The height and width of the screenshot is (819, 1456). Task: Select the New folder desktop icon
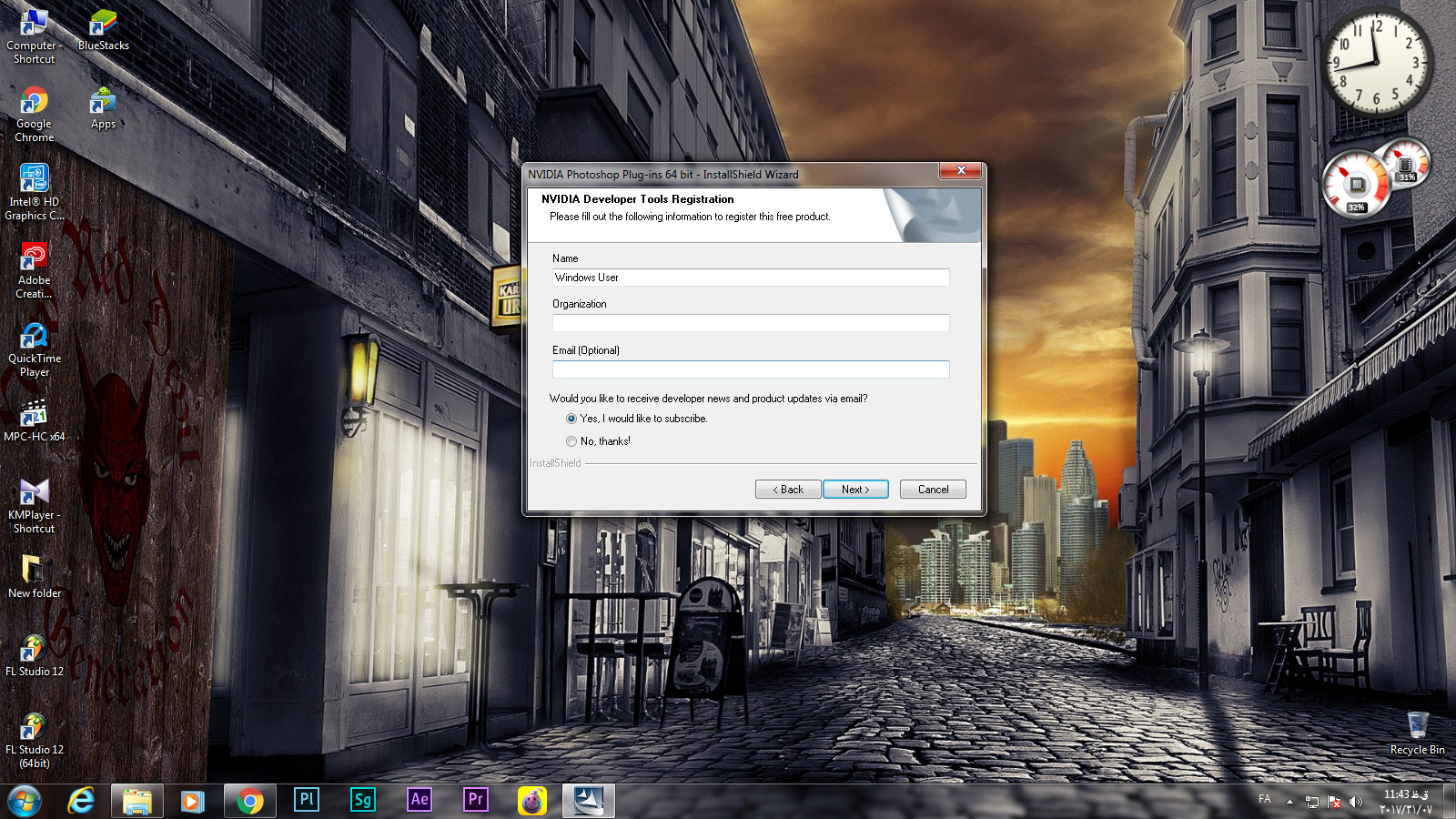coord(34,578)
